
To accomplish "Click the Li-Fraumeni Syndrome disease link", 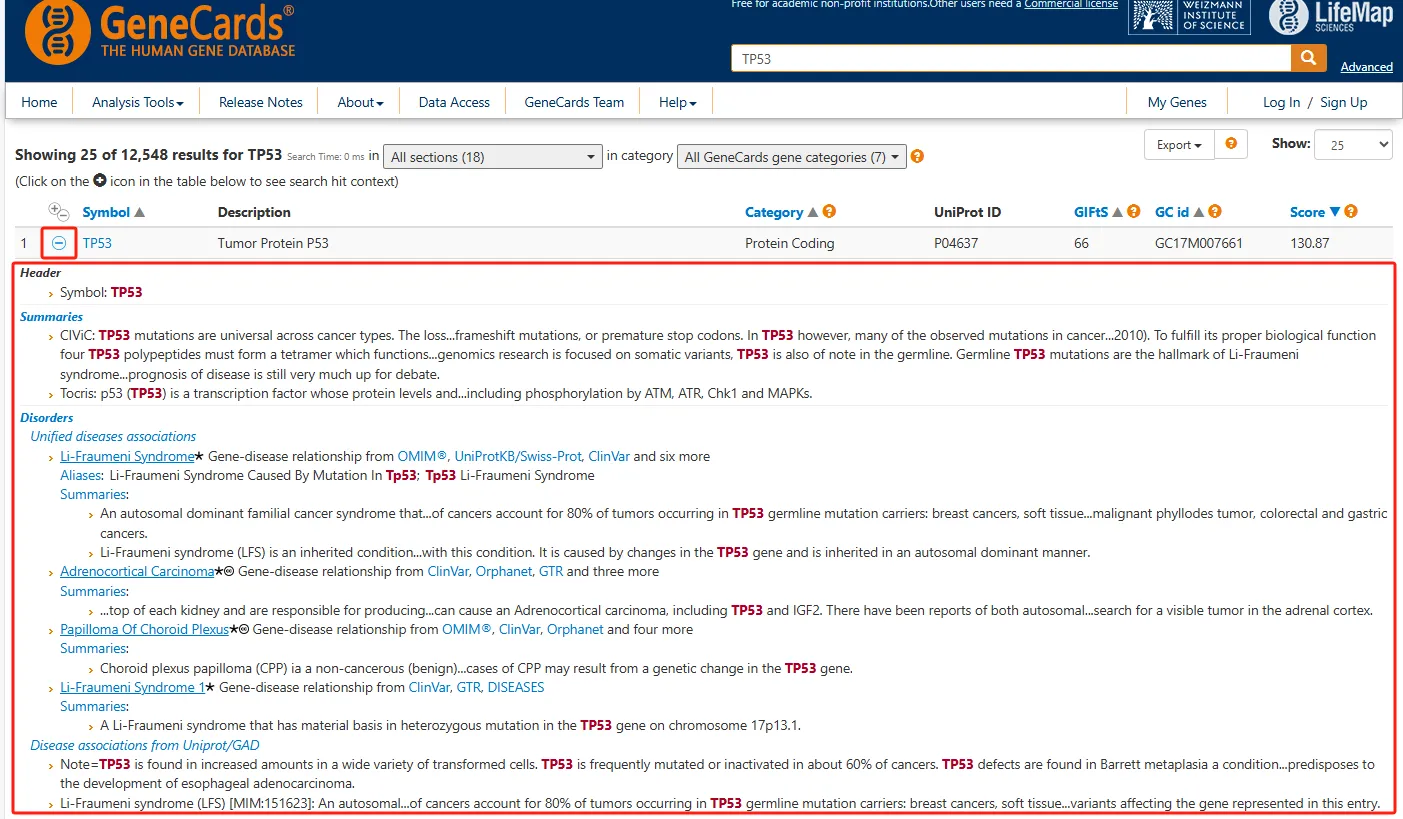I will coord(127,456).
